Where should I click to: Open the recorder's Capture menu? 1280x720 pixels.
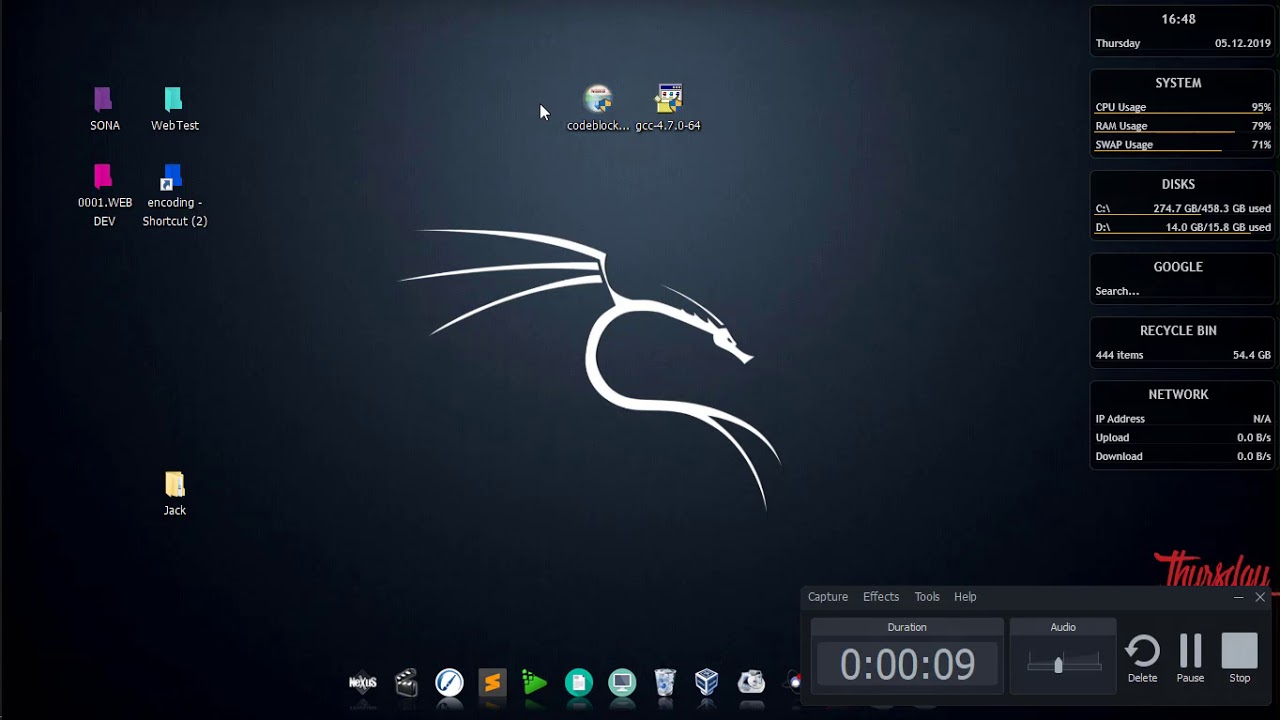828,597
